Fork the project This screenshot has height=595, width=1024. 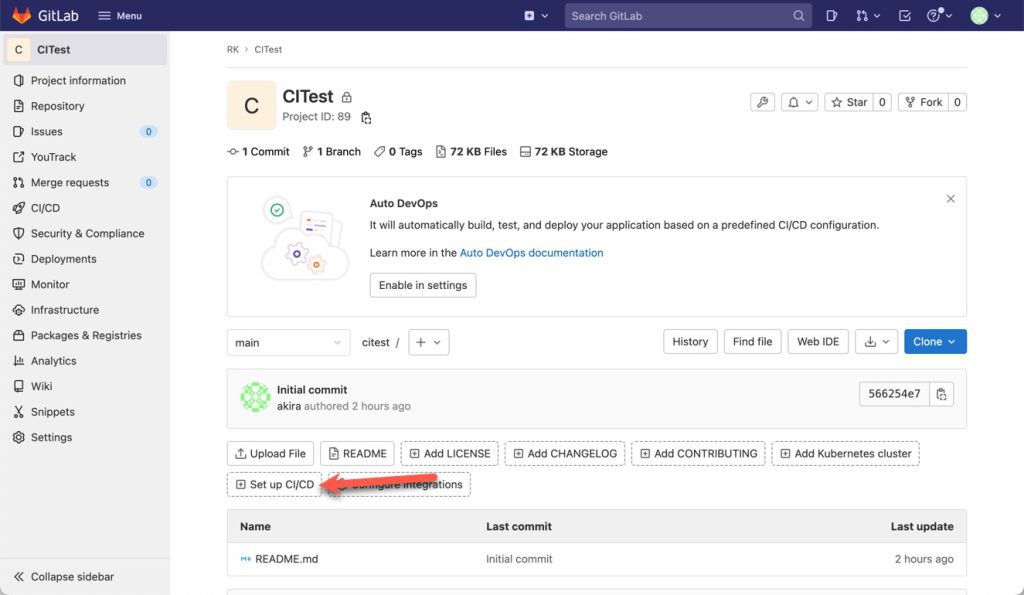(923, 102)
